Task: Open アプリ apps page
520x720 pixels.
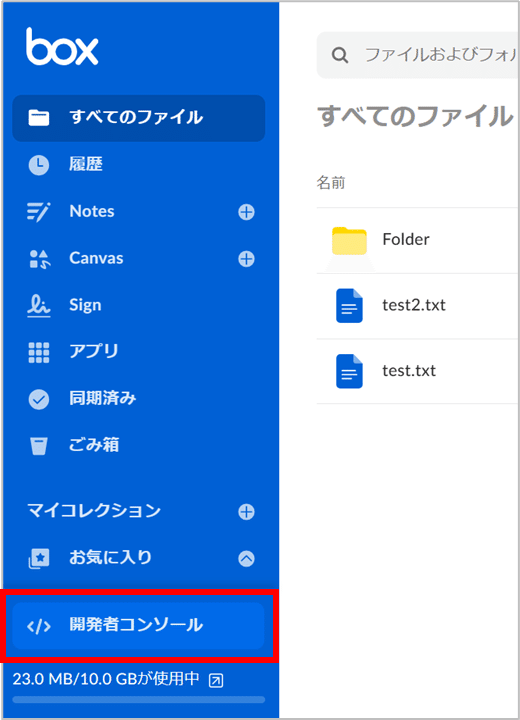Action: (x=94, y=351)
